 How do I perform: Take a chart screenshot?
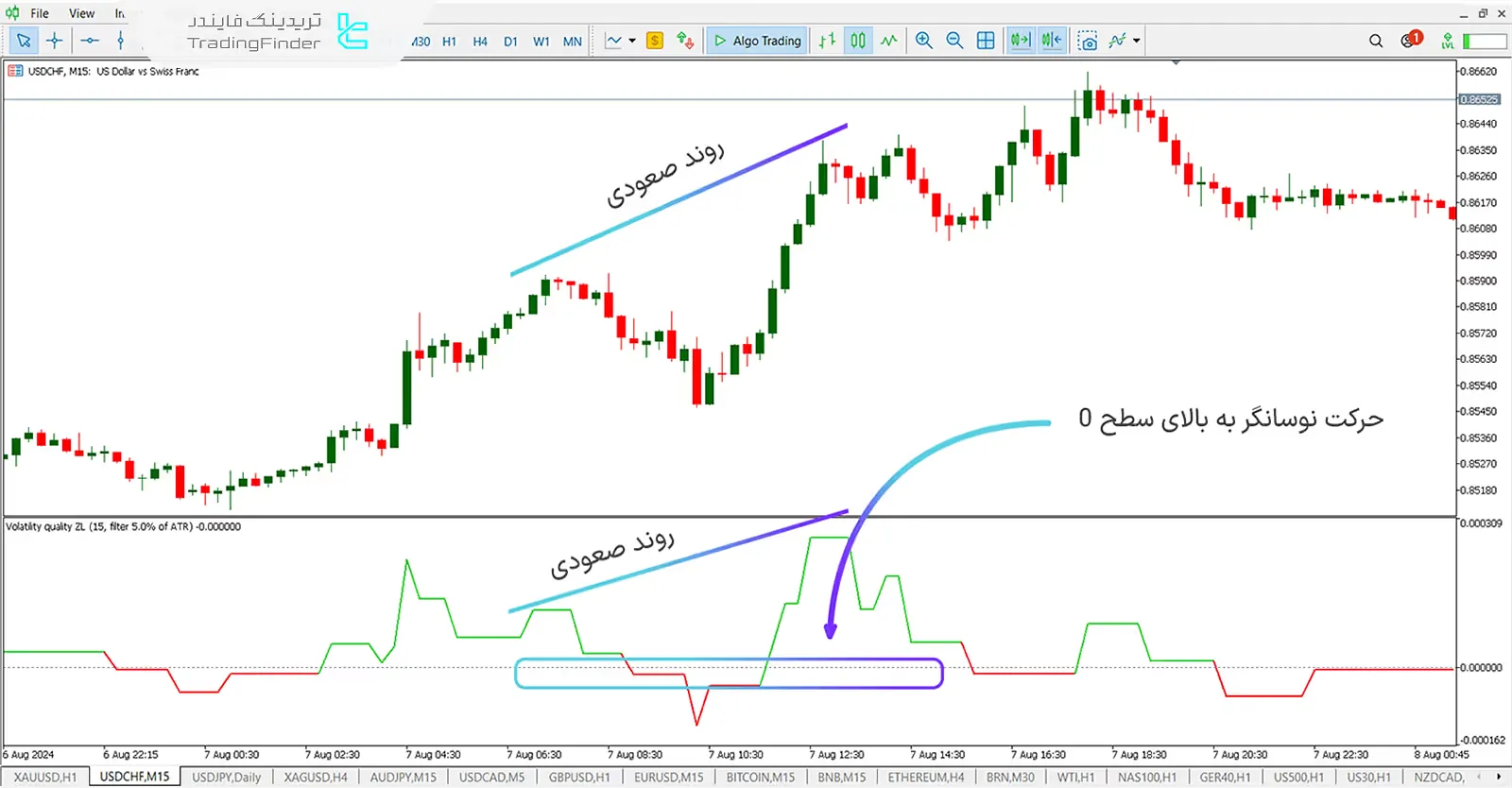click(1088, 41)
